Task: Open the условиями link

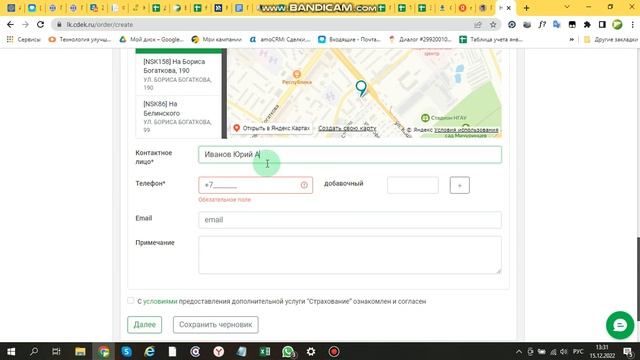Action: tap(160, 301)
